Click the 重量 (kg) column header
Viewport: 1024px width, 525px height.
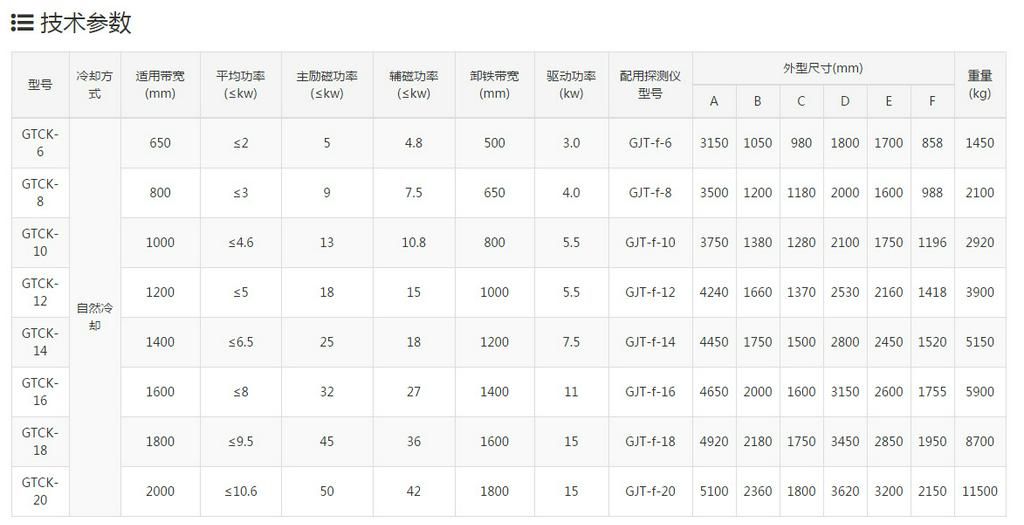coord(980,85)
